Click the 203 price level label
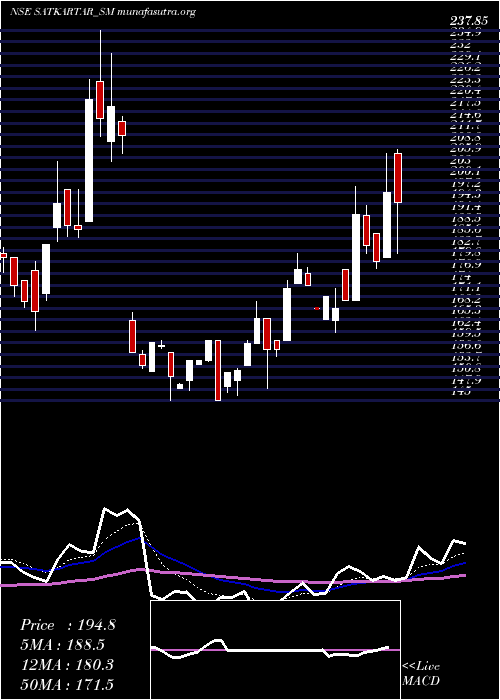The width and height of the screenshot is (500, 700). (462, 160)
